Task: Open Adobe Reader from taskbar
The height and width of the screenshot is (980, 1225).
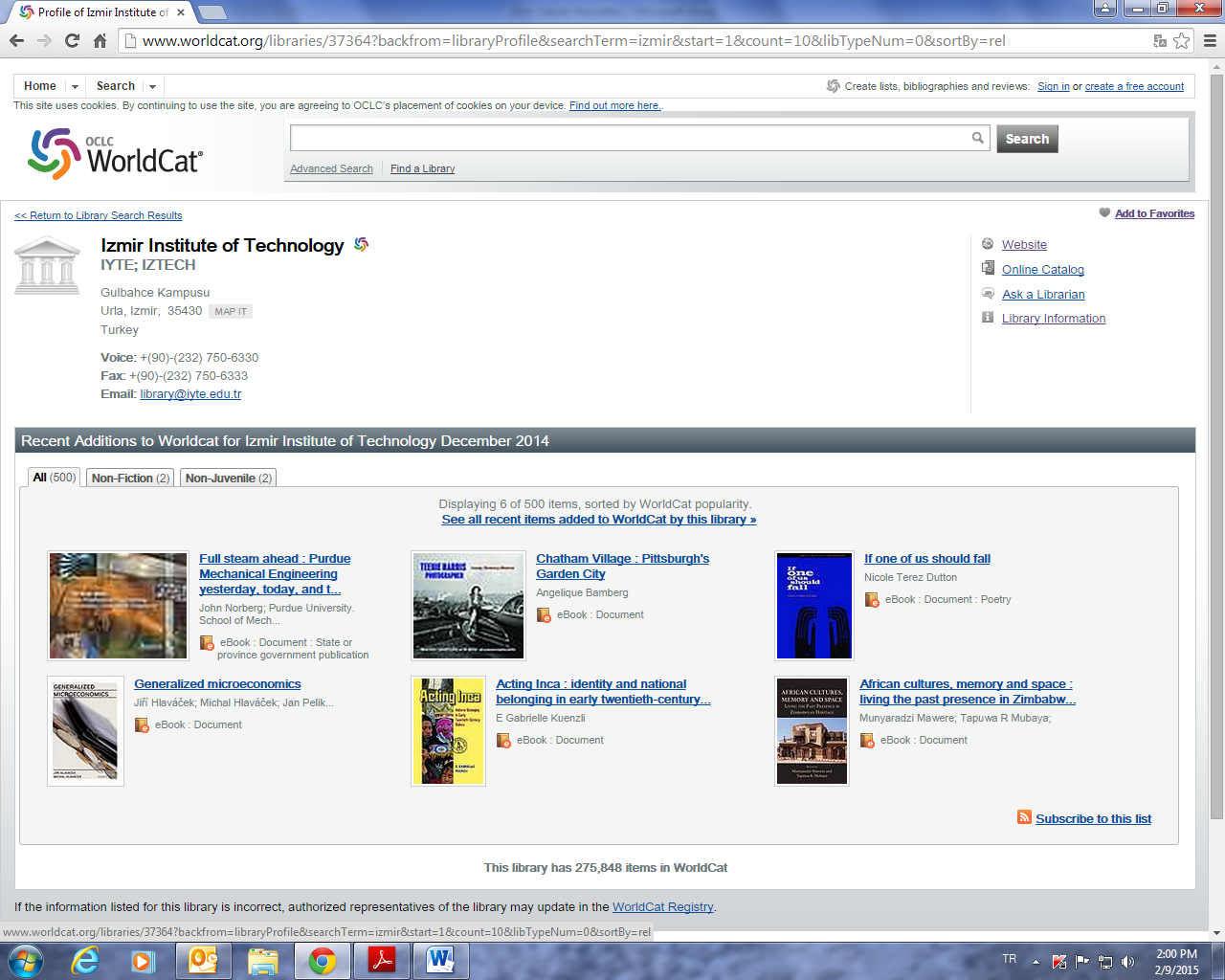Action: point(382,960)
